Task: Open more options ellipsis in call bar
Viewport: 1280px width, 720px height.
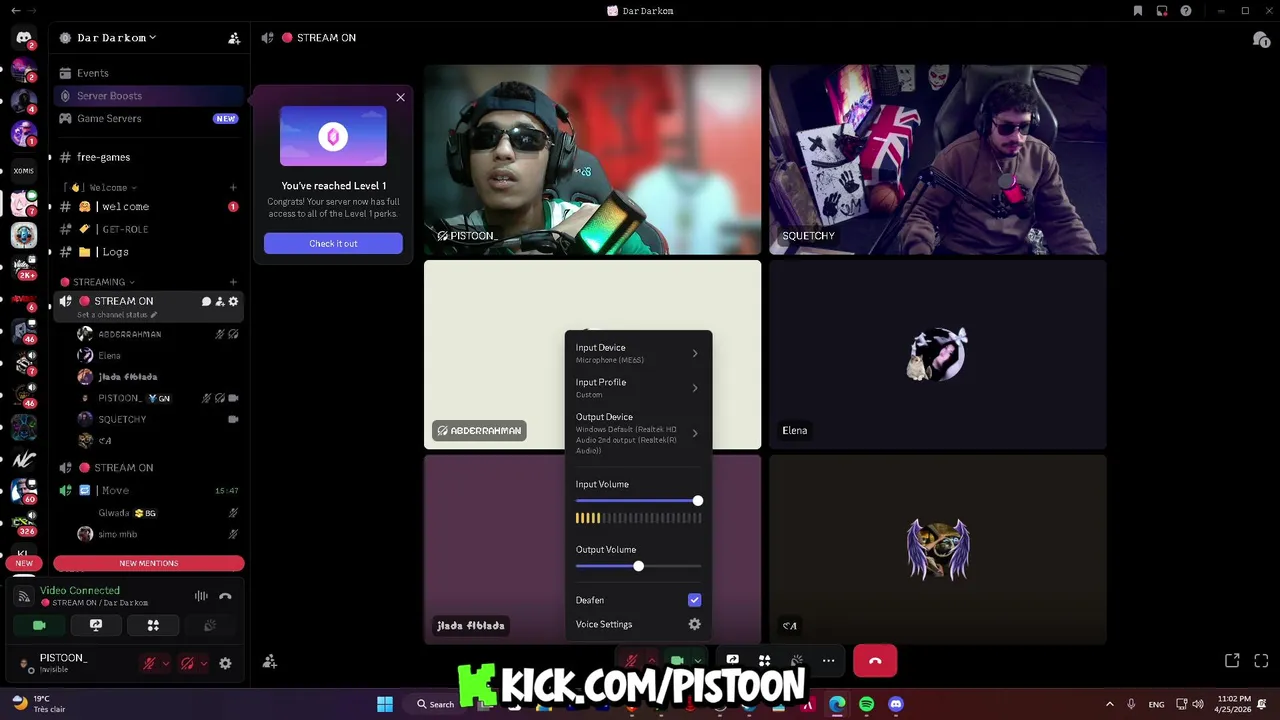Action: pyautogui.click(x=828, y=660)
